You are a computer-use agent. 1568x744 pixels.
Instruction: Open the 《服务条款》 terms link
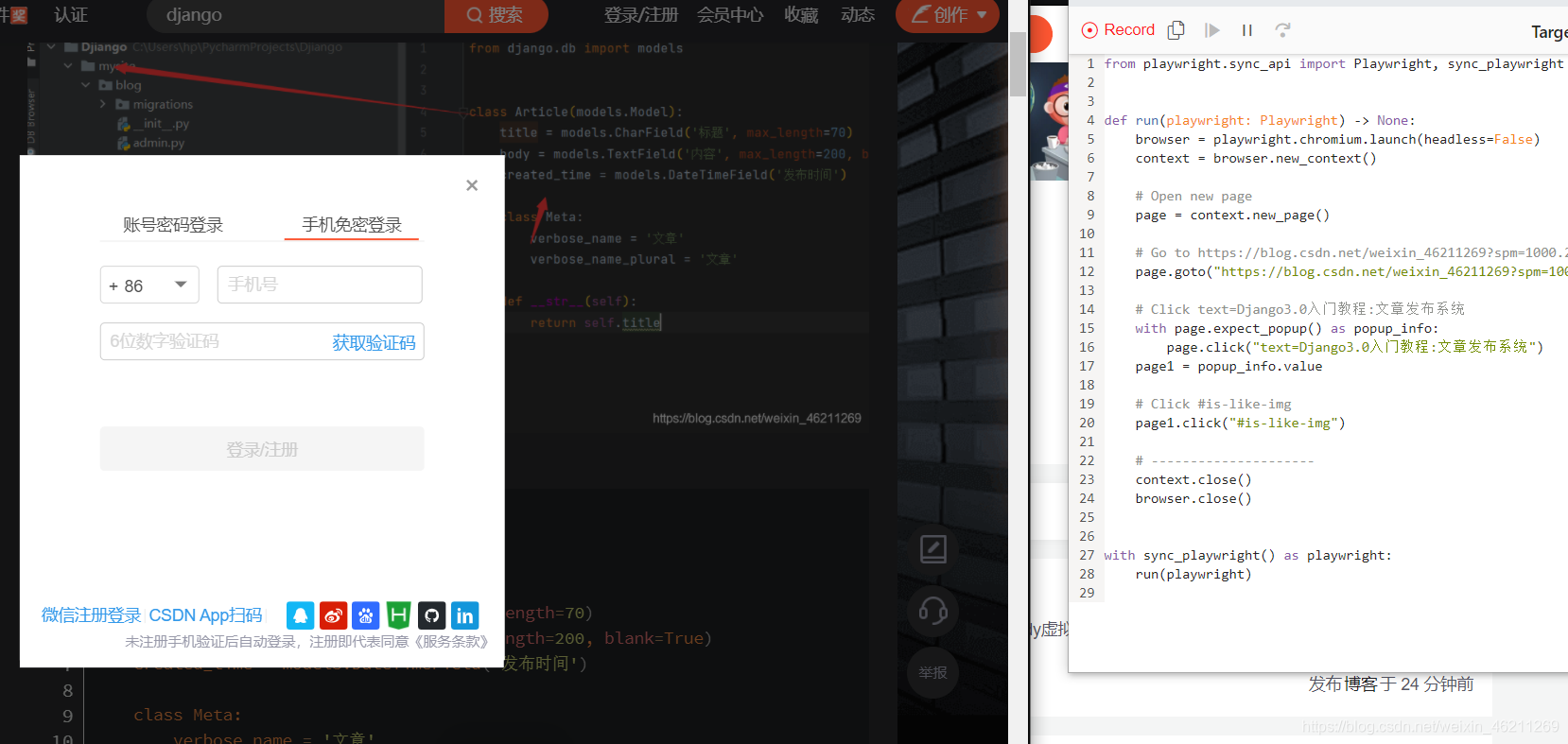(x=451, y=642)
